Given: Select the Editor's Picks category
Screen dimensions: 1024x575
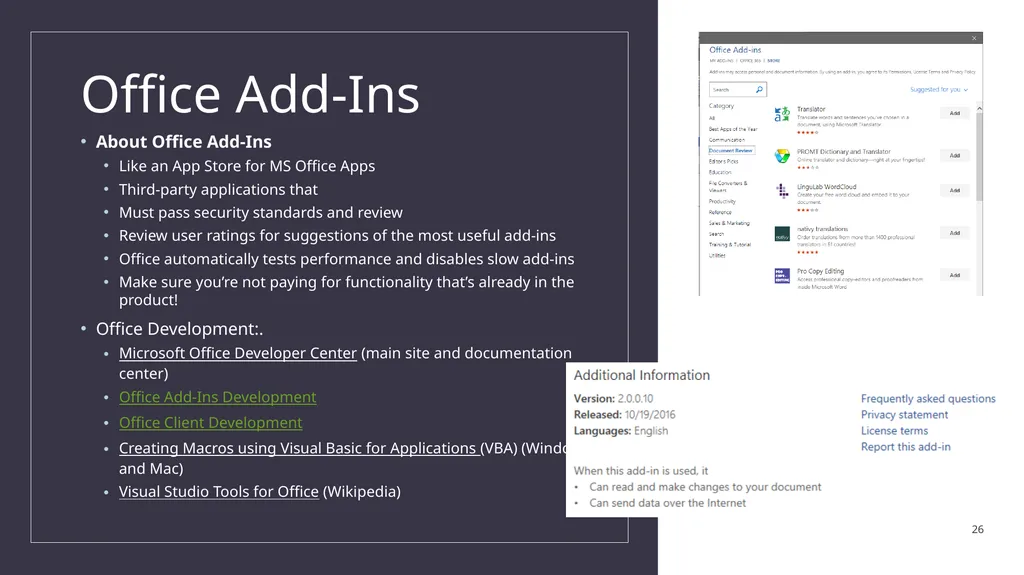Looking at the screenshot, I should tap(724, 161).
